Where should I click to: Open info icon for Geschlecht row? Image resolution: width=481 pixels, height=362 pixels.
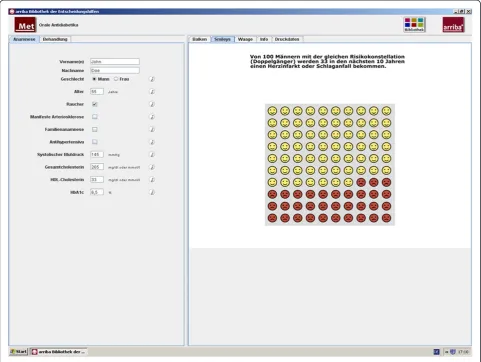152,79
